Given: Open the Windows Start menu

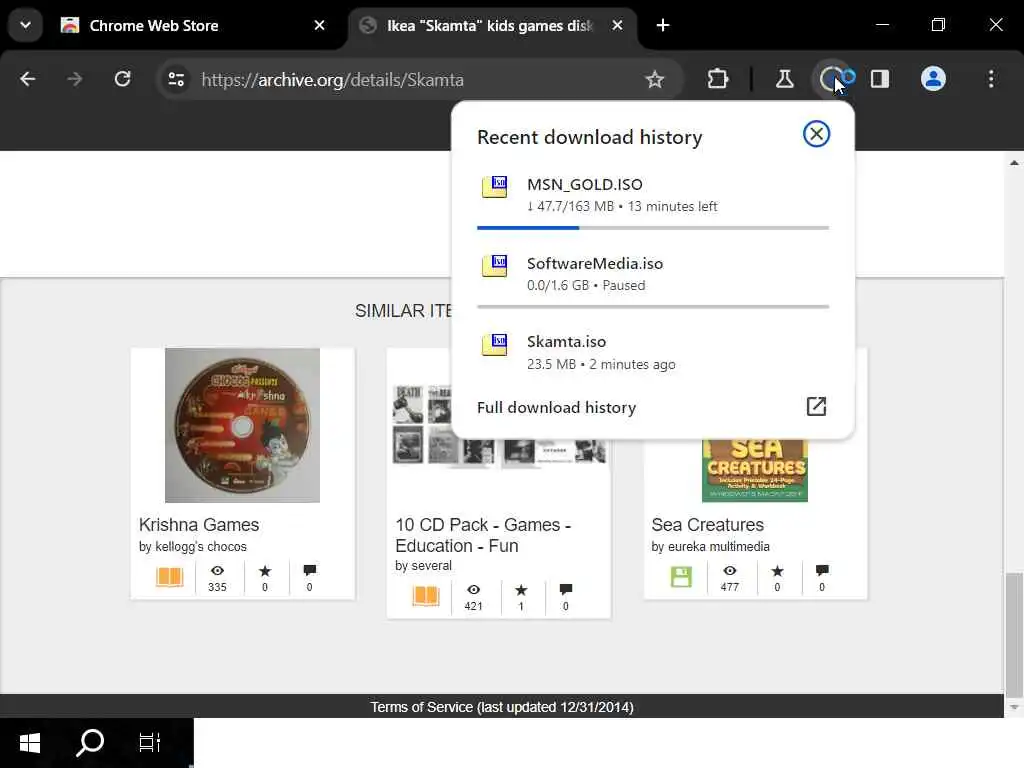Looking at the screenshot, I should coord(29,743).
